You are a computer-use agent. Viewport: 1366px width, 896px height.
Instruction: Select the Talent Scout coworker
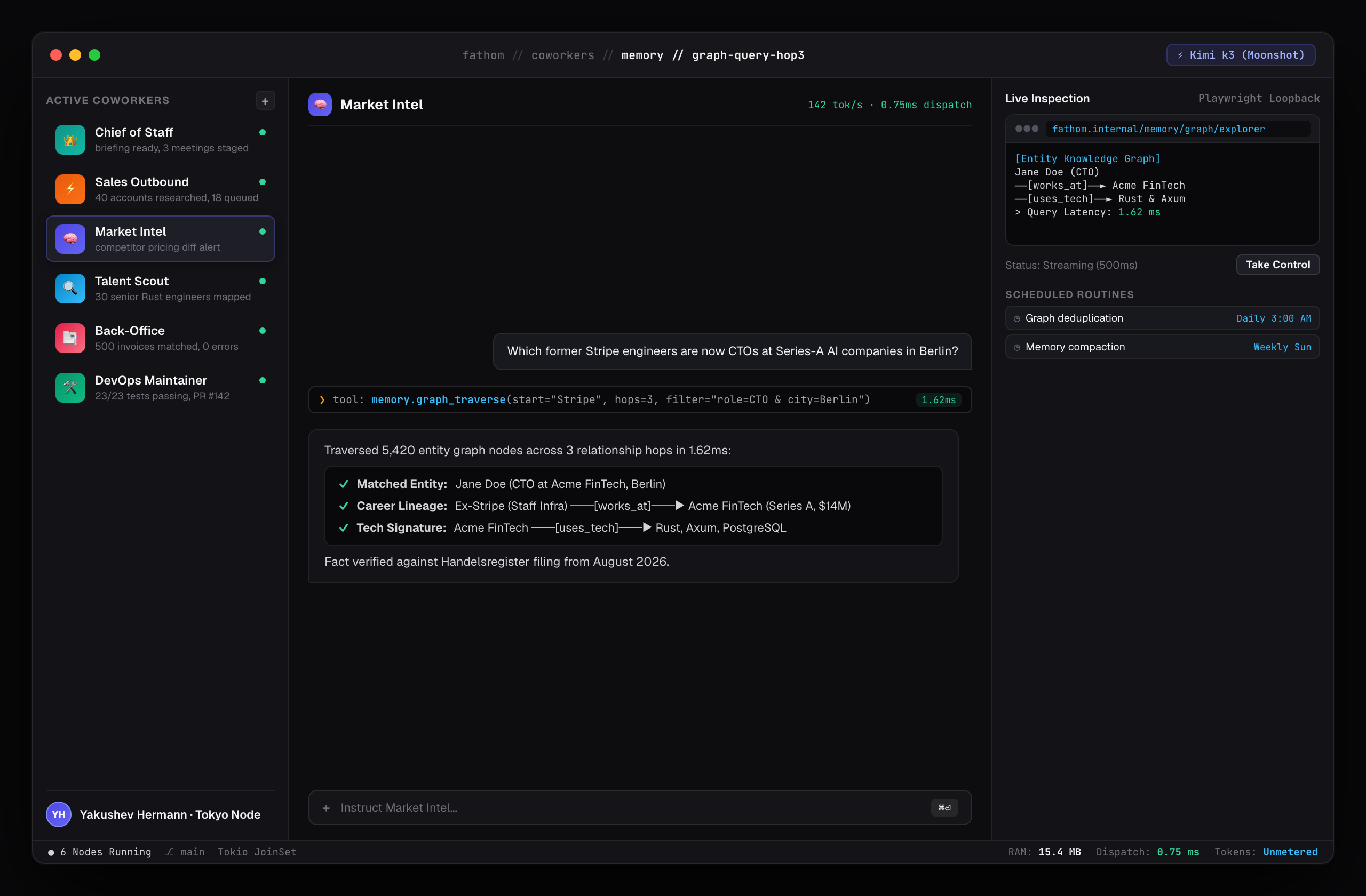160,289
